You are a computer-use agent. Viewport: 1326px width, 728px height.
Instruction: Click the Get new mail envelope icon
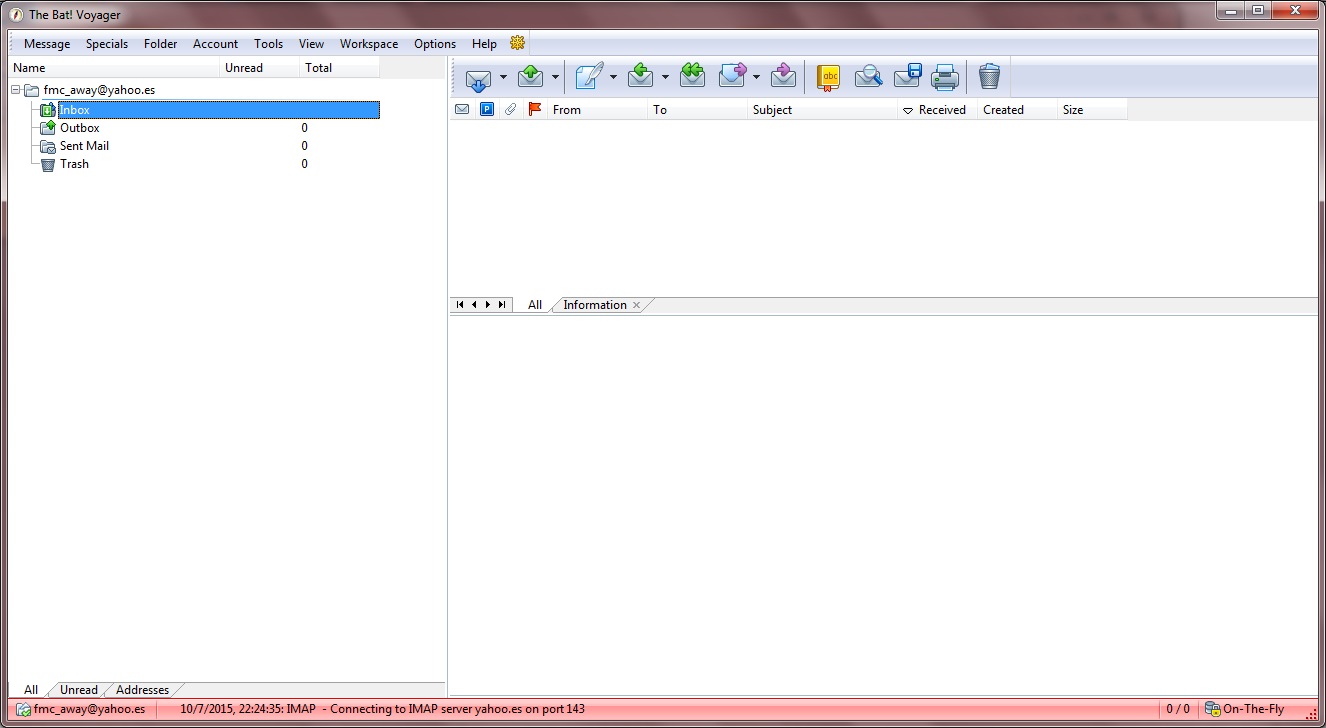(x=479, y=77)
